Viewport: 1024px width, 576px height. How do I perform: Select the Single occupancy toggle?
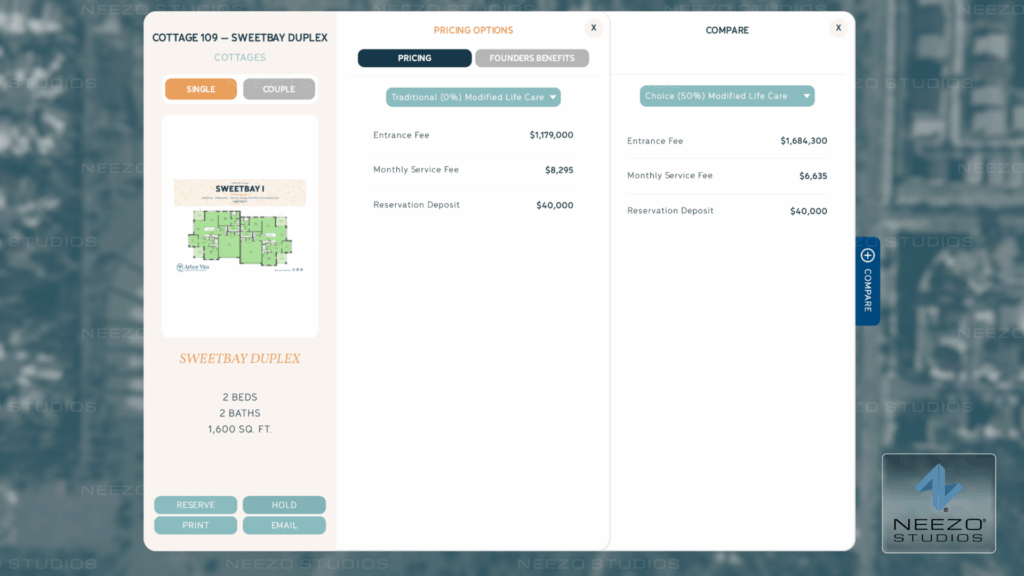(x=200, y=89)
